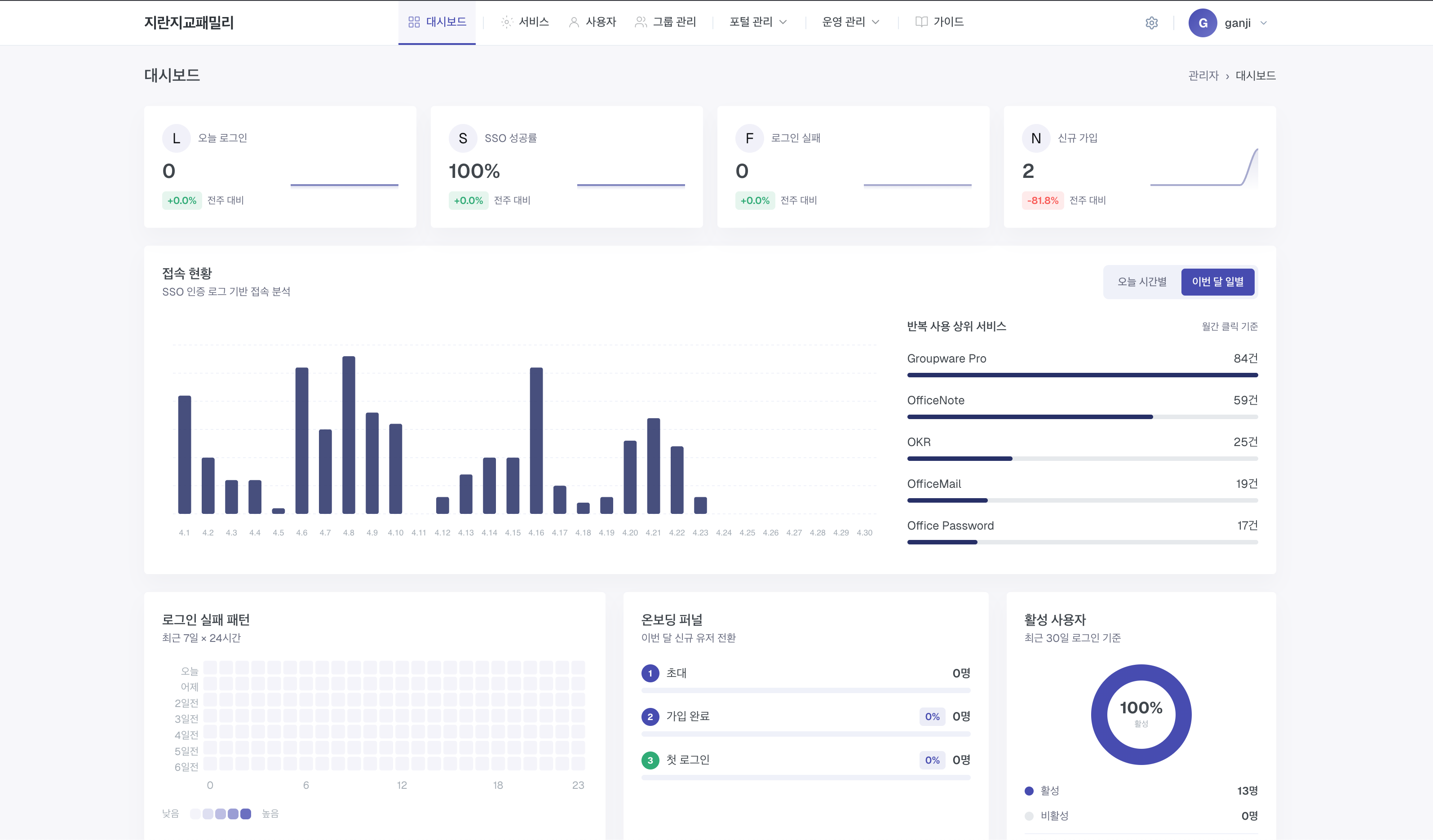This screenshot has width=1433, height=840.
Task: Click the step 1 circle for 초대
Action: click(650, 673)
